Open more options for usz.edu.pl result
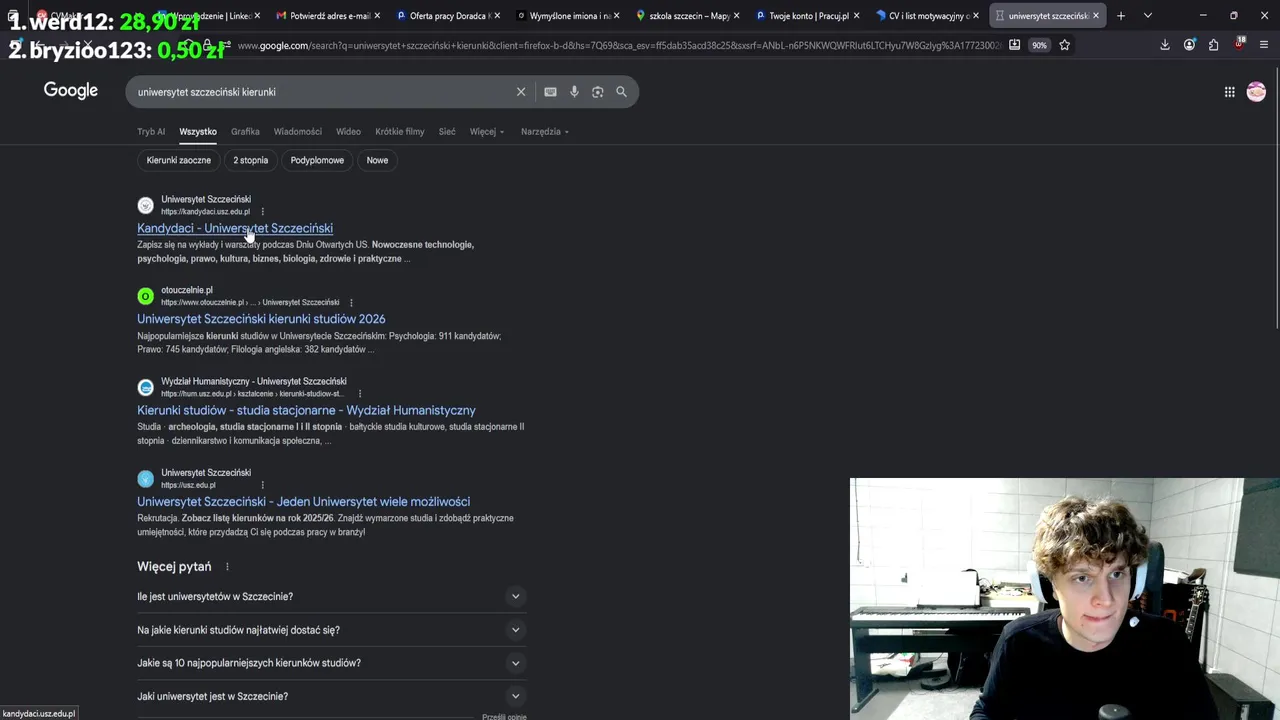 pos(263,485)
